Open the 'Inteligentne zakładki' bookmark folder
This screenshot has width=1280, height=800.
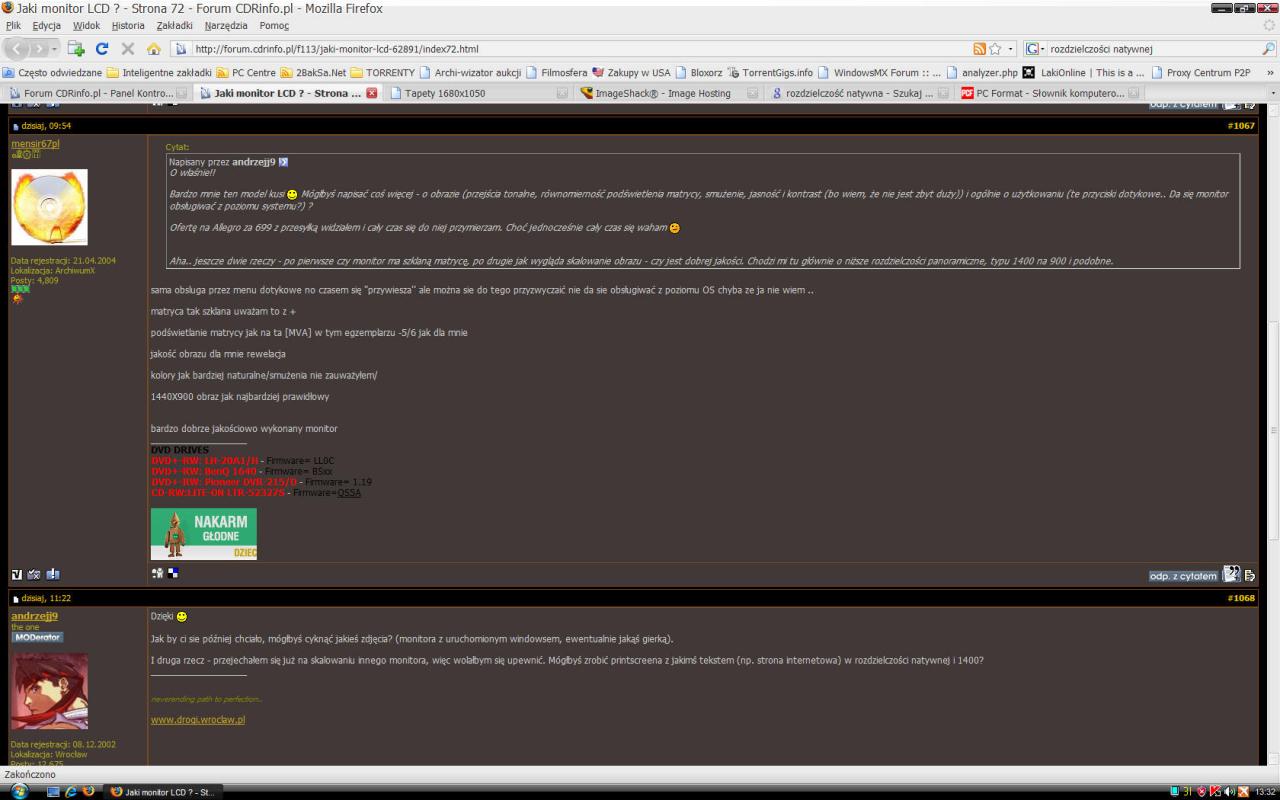[159, 73]
